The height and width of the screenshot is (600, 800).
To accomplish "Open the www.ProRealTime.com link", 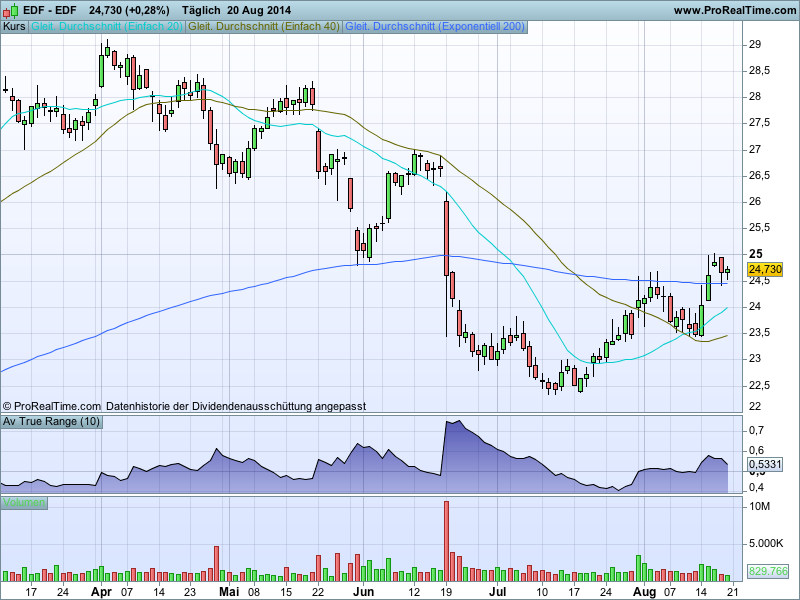I will (735, 10).
